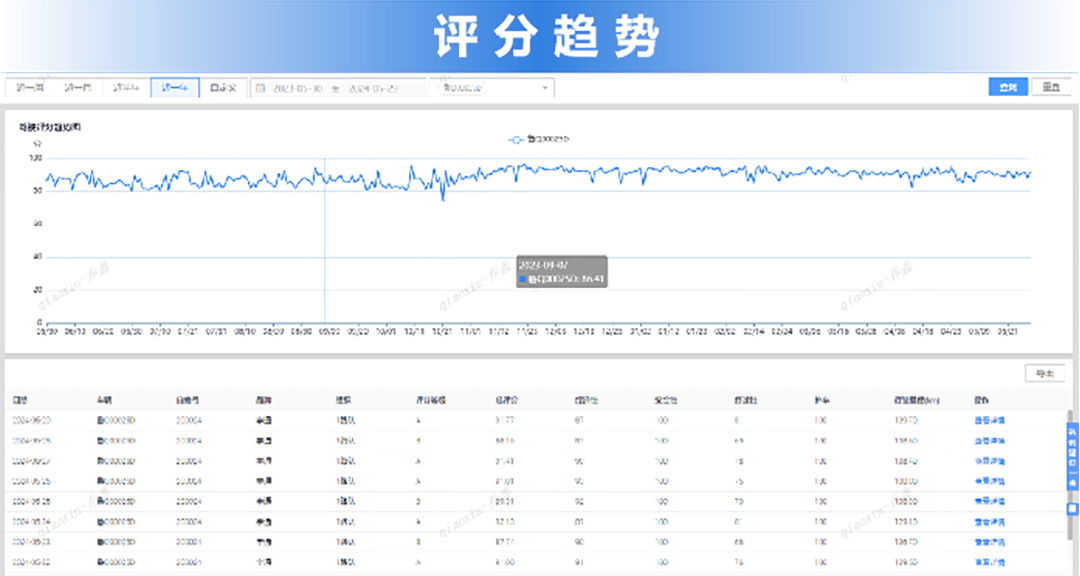Open 查看详情 for the 2024-05-27 row
The width and height of the screenshot is (1080, 576).
coord(990,461)
